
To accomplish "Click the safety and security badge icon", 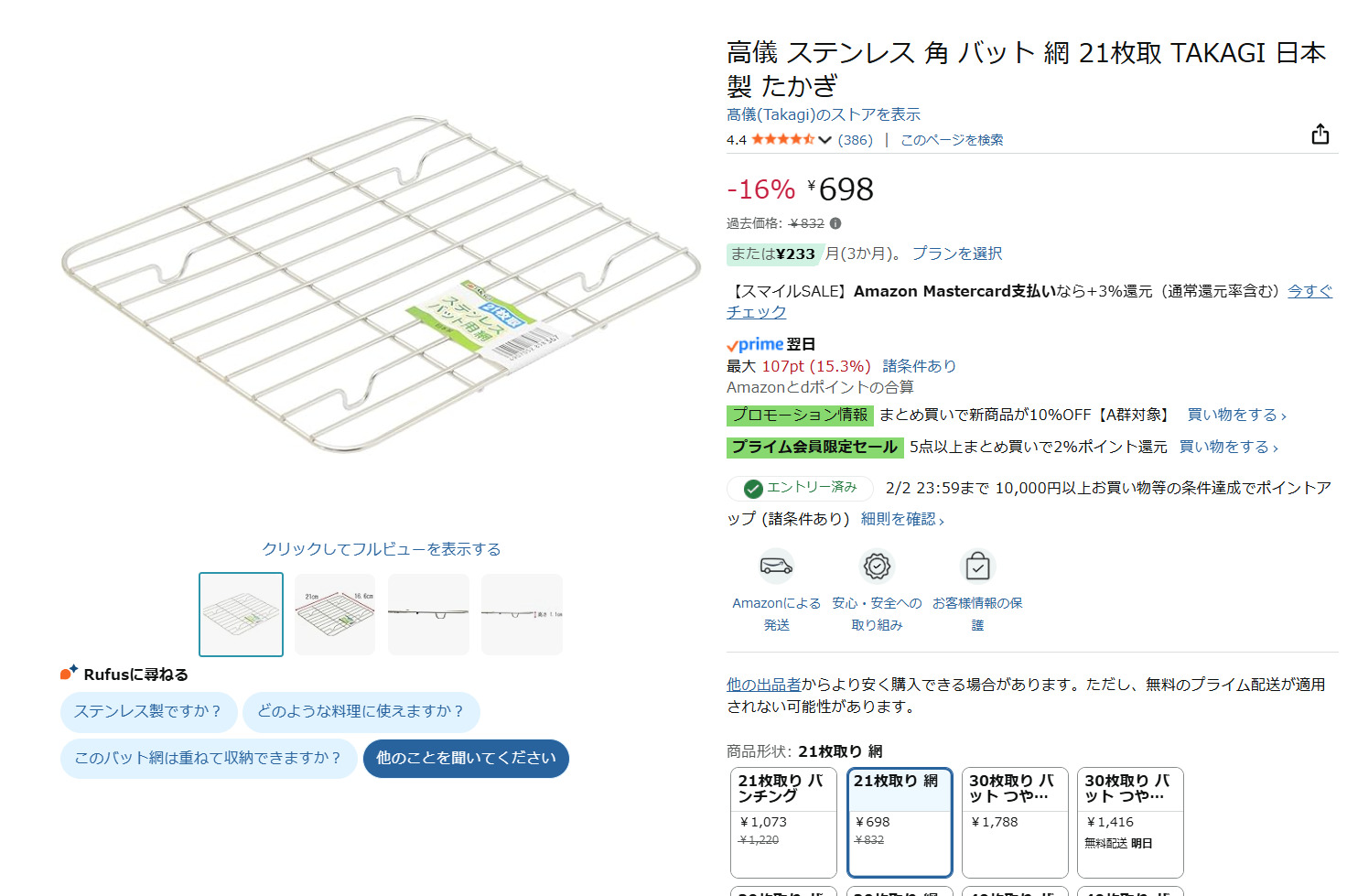I will 877,567.
